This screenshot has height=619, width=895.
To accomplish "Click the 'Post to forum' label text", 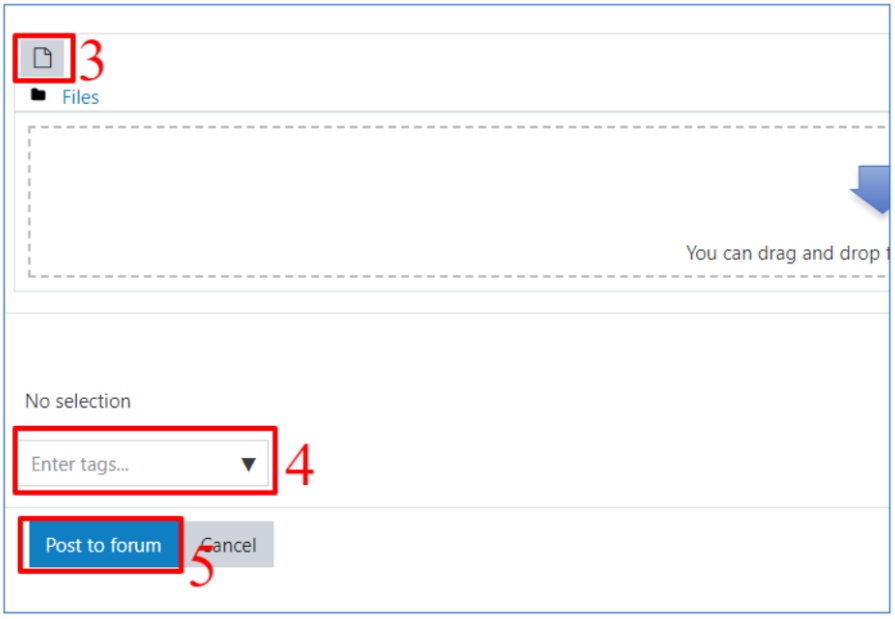I will [103, 545].
